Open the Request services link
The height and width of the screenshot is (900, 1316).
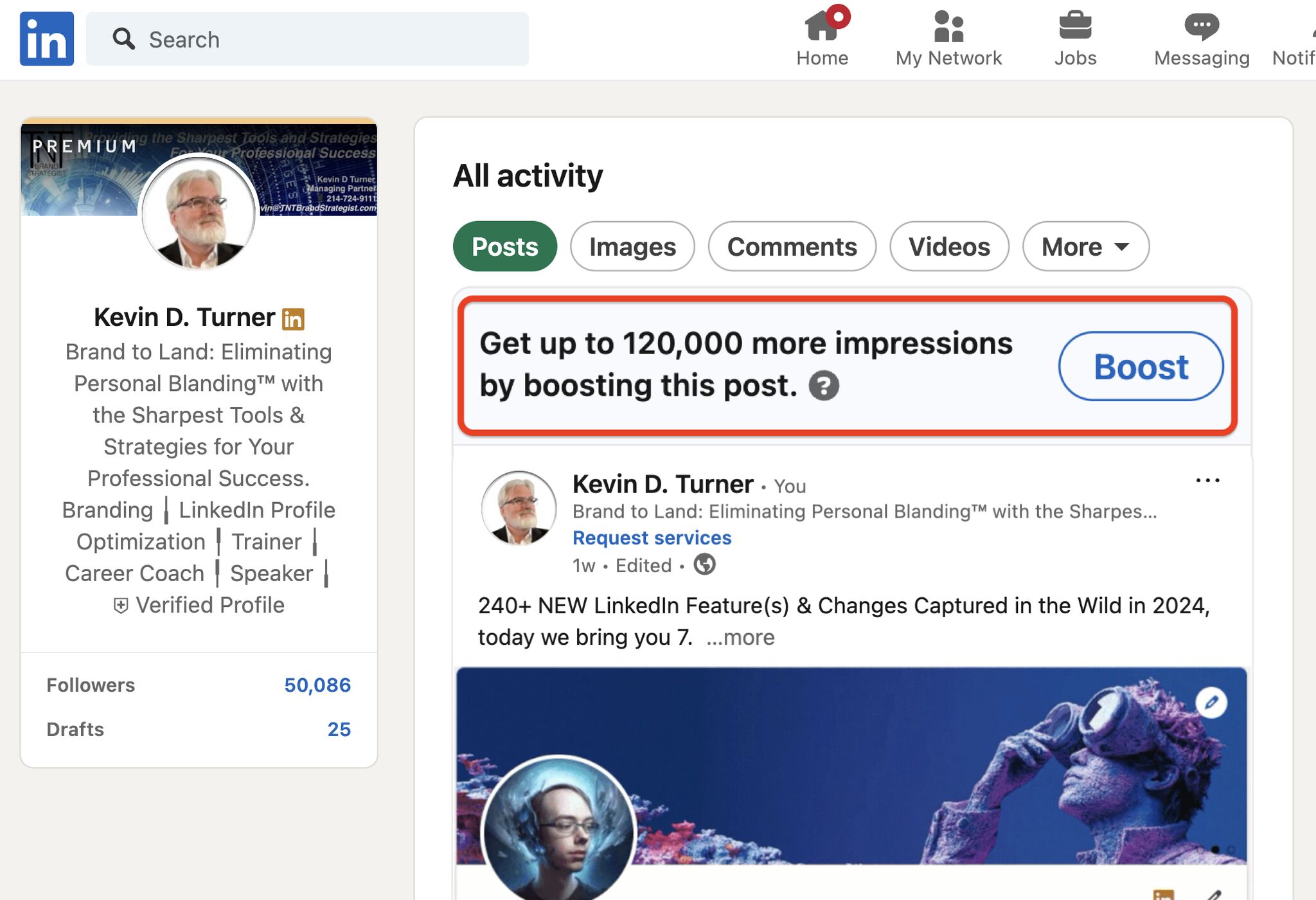tap(652, 537)
